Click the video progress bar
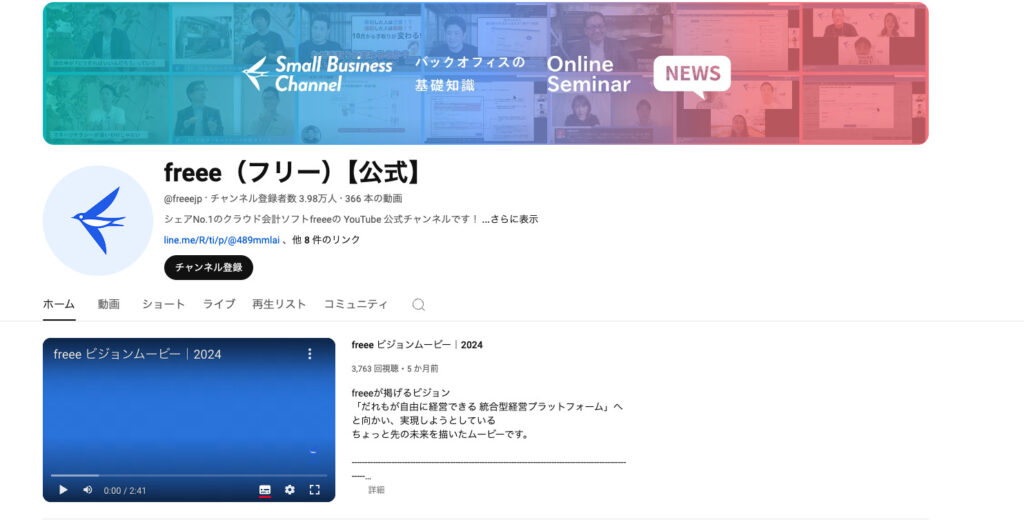 pyautogui.click(x=189, y=476)
